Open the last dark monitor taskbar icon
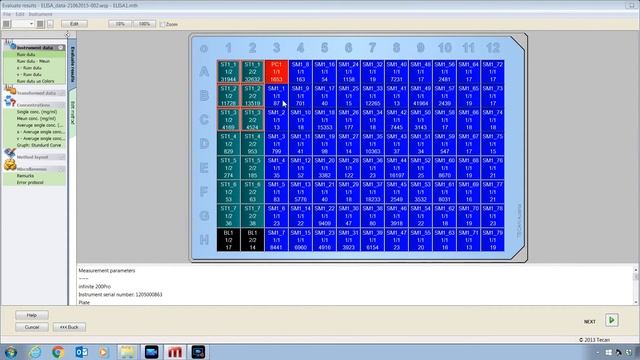Viewport: 640px width, 360px height. pyautogui.click(x=199, y=352)
